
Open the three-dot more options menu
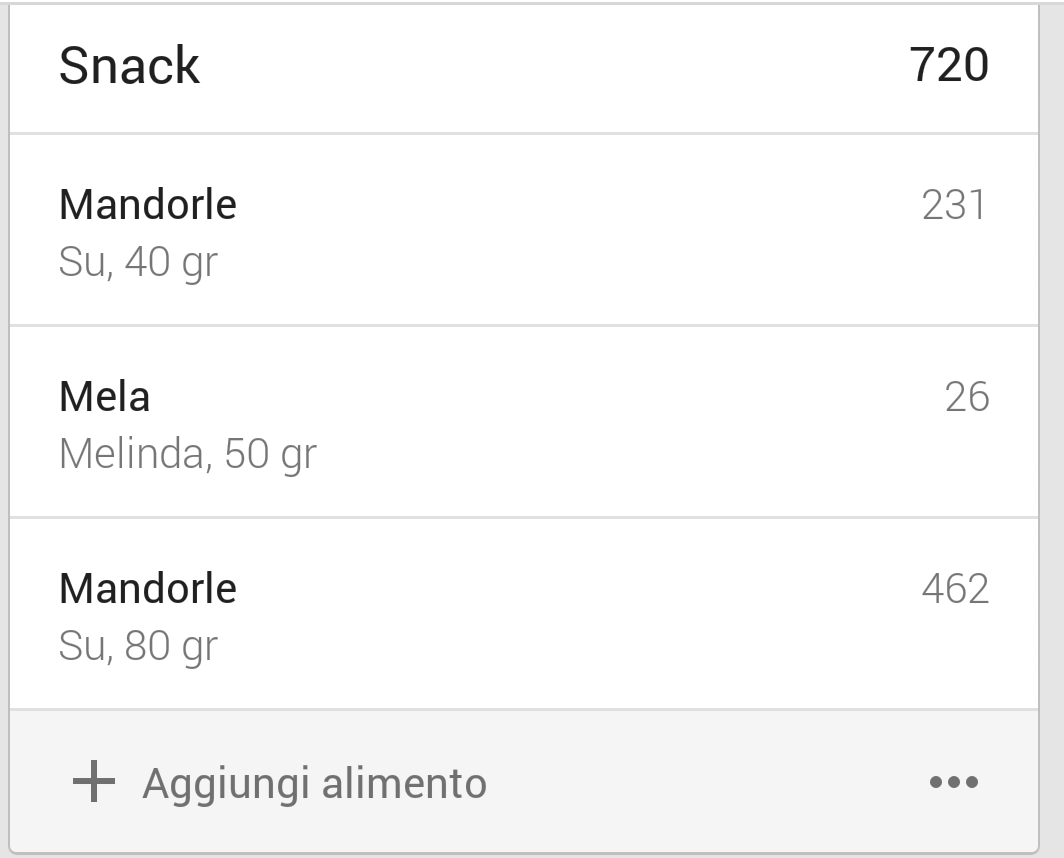click(953, 782)
